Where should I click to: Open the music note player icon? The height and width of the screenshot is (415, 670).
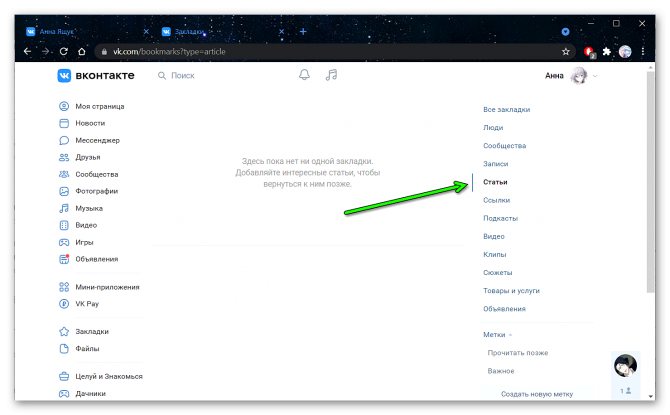tap(332, 75)
